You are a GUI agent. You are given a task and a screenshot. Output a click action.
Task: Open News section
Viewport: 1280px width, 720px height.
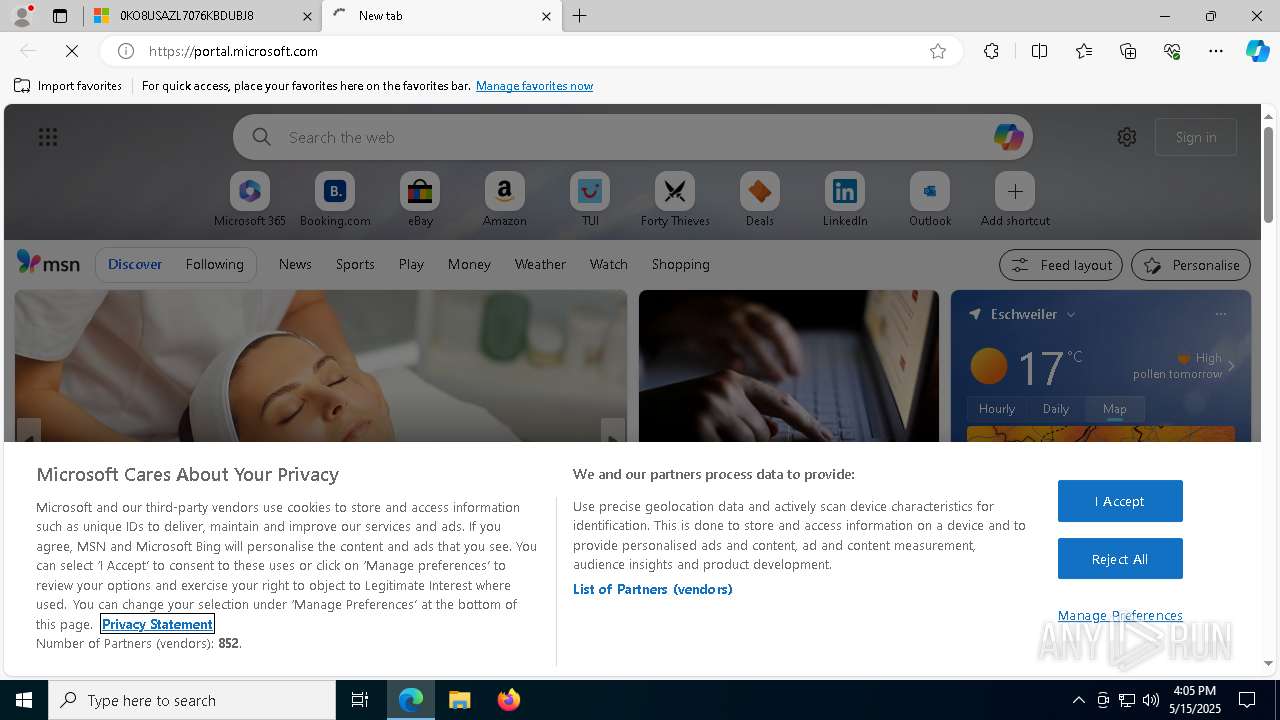295,264
